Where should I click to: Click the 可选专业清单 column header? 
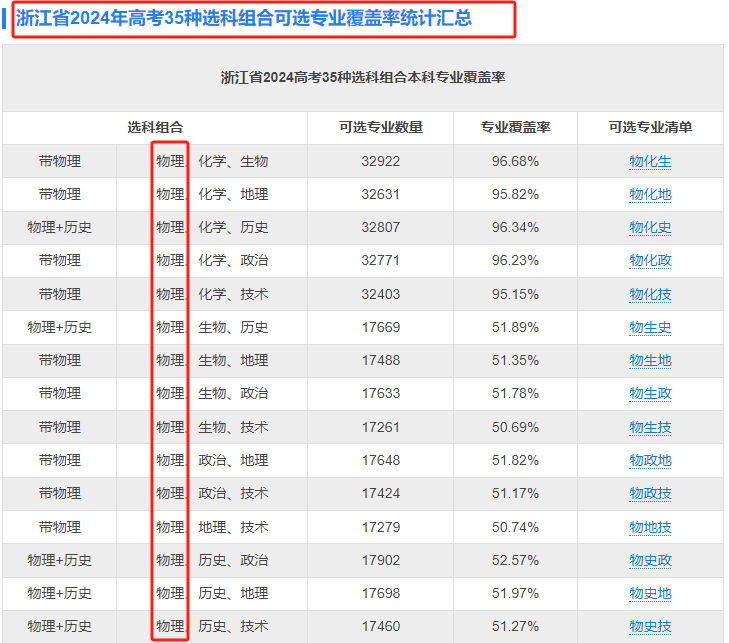650,127
